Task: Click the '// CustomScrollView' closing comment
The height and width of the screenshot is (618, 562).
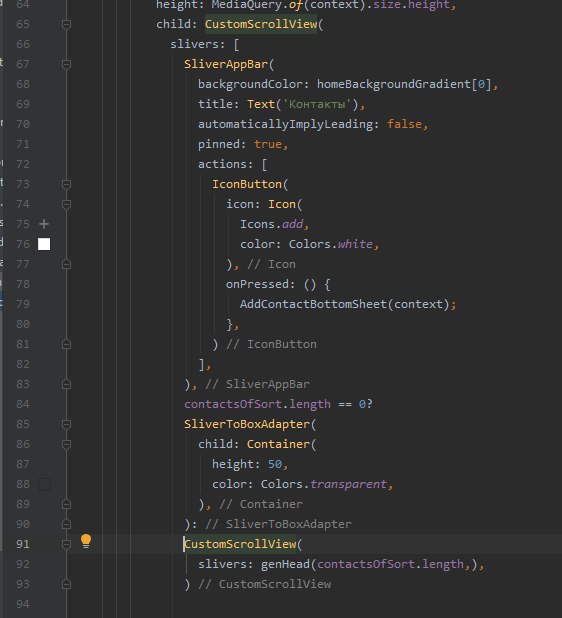Action: click(265, 584)
